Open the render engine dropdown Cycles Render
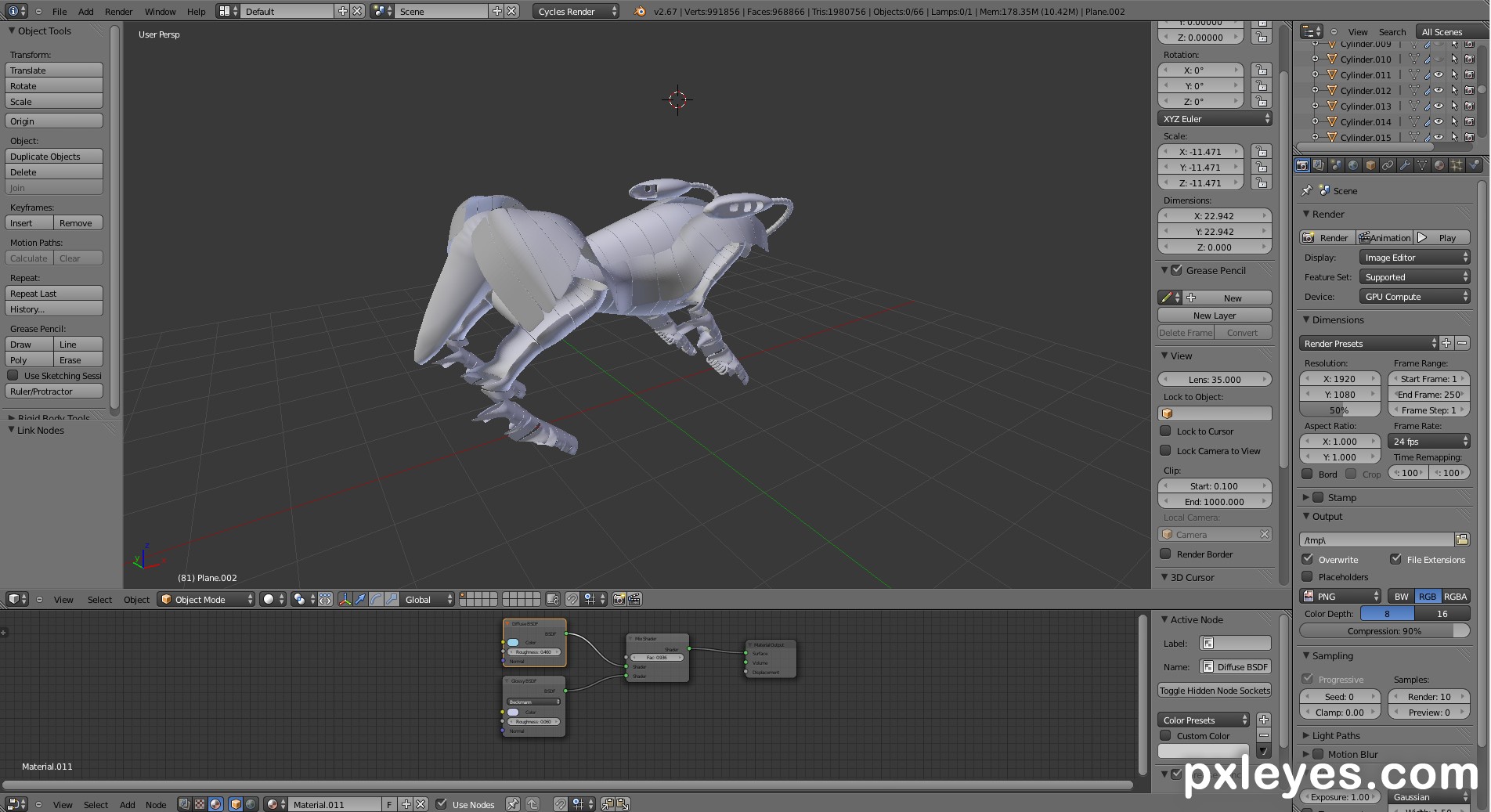This screenshot has height=812, width=1491. [576, 11]
